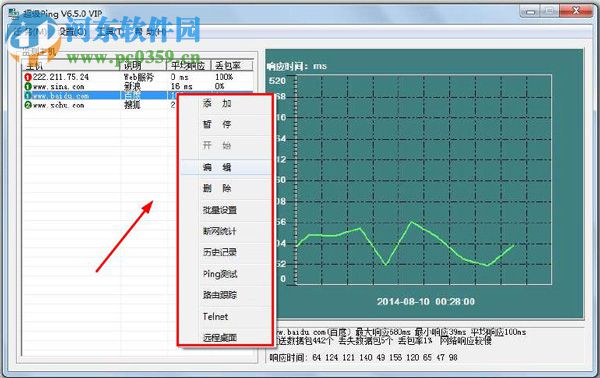Click the 搜狐 description cell
Image resolution: width=600 pixels, height=378 pixels.
click(x=132, y=105)
